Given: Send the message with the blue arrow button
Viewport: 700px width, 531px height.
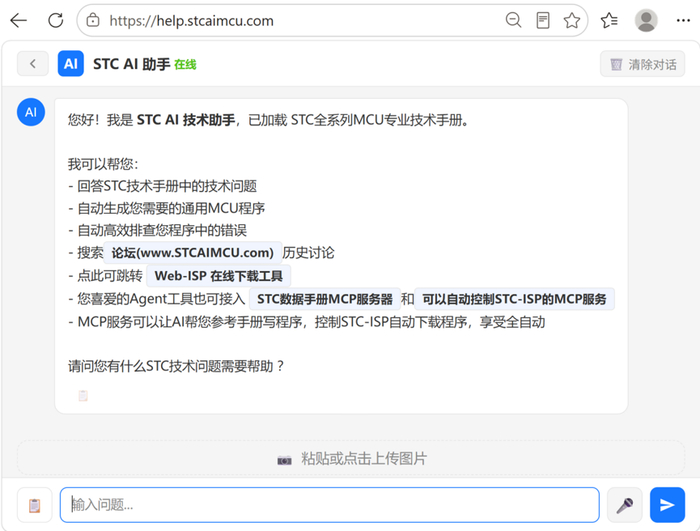Looking at the screenshot, I should (667, 505).
